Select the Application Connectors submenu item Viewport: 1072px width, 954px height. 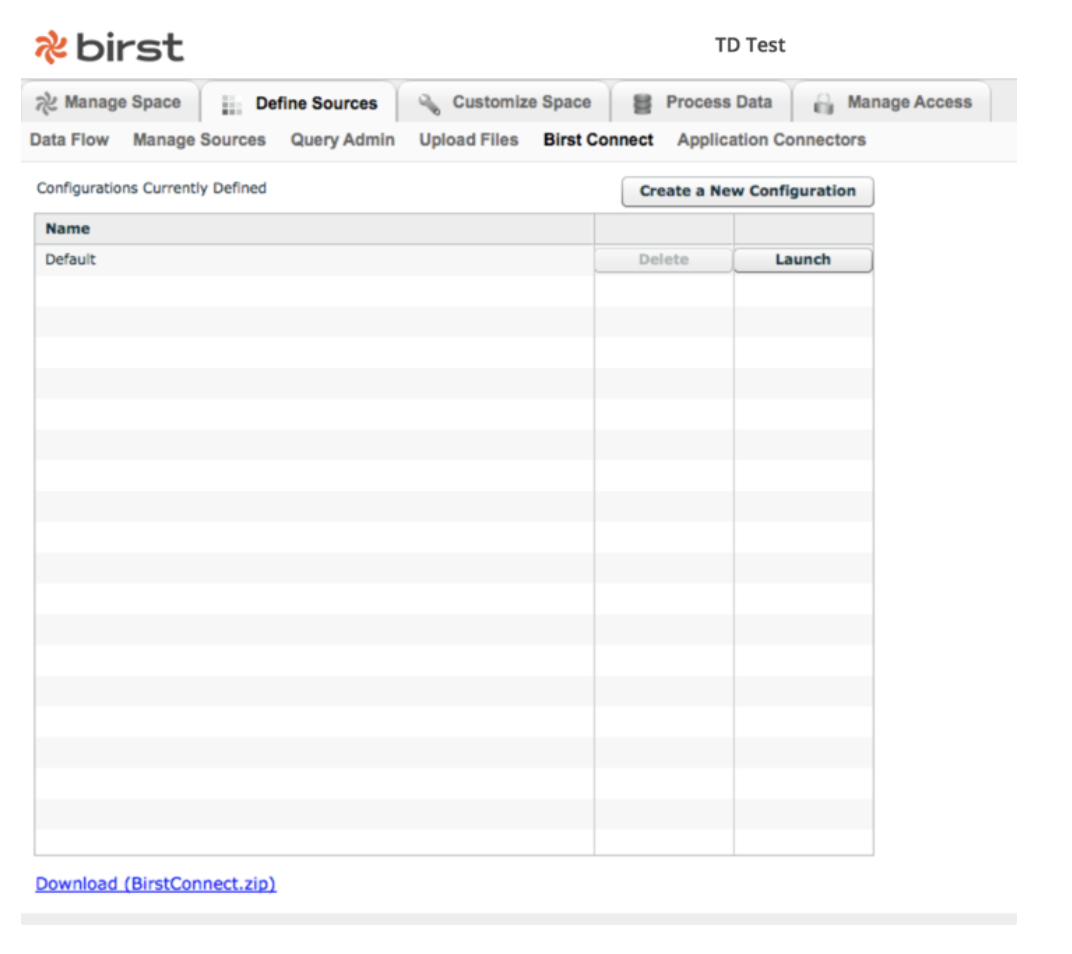click(x=771, y=140)
